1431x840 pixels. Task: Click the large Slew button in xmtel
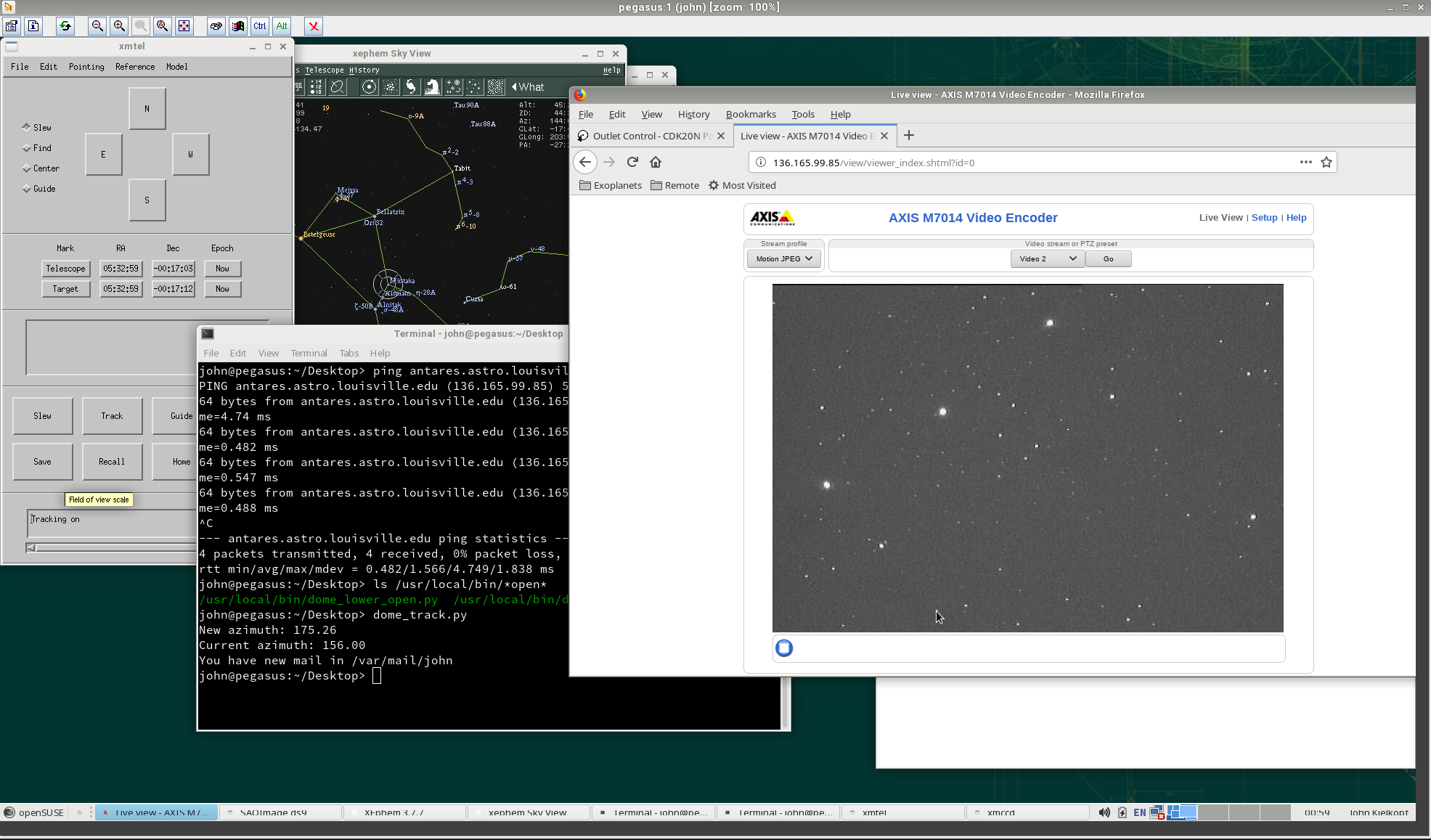pyautogui.click(x=43, y=416)
